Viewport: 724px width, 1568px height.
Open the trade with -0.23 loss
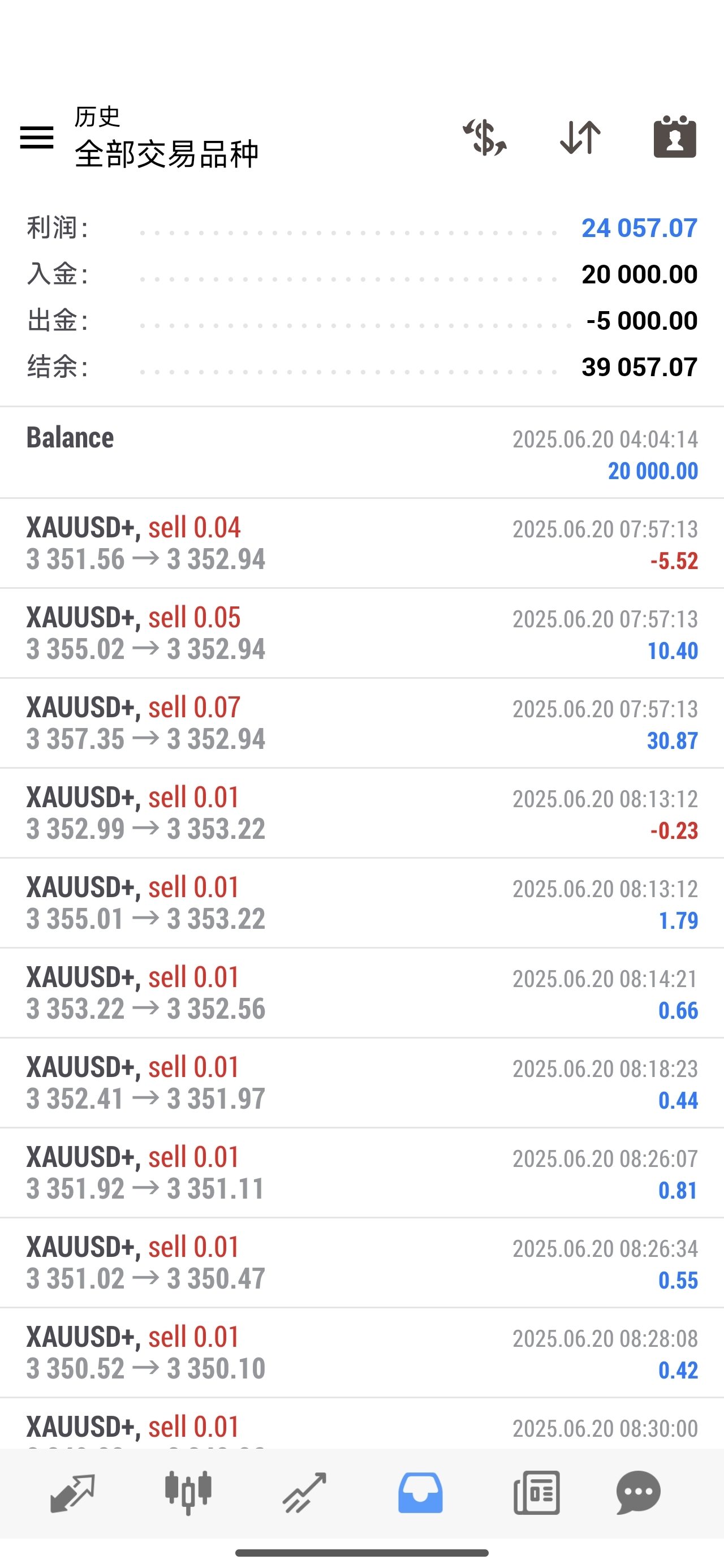[361, 813]
